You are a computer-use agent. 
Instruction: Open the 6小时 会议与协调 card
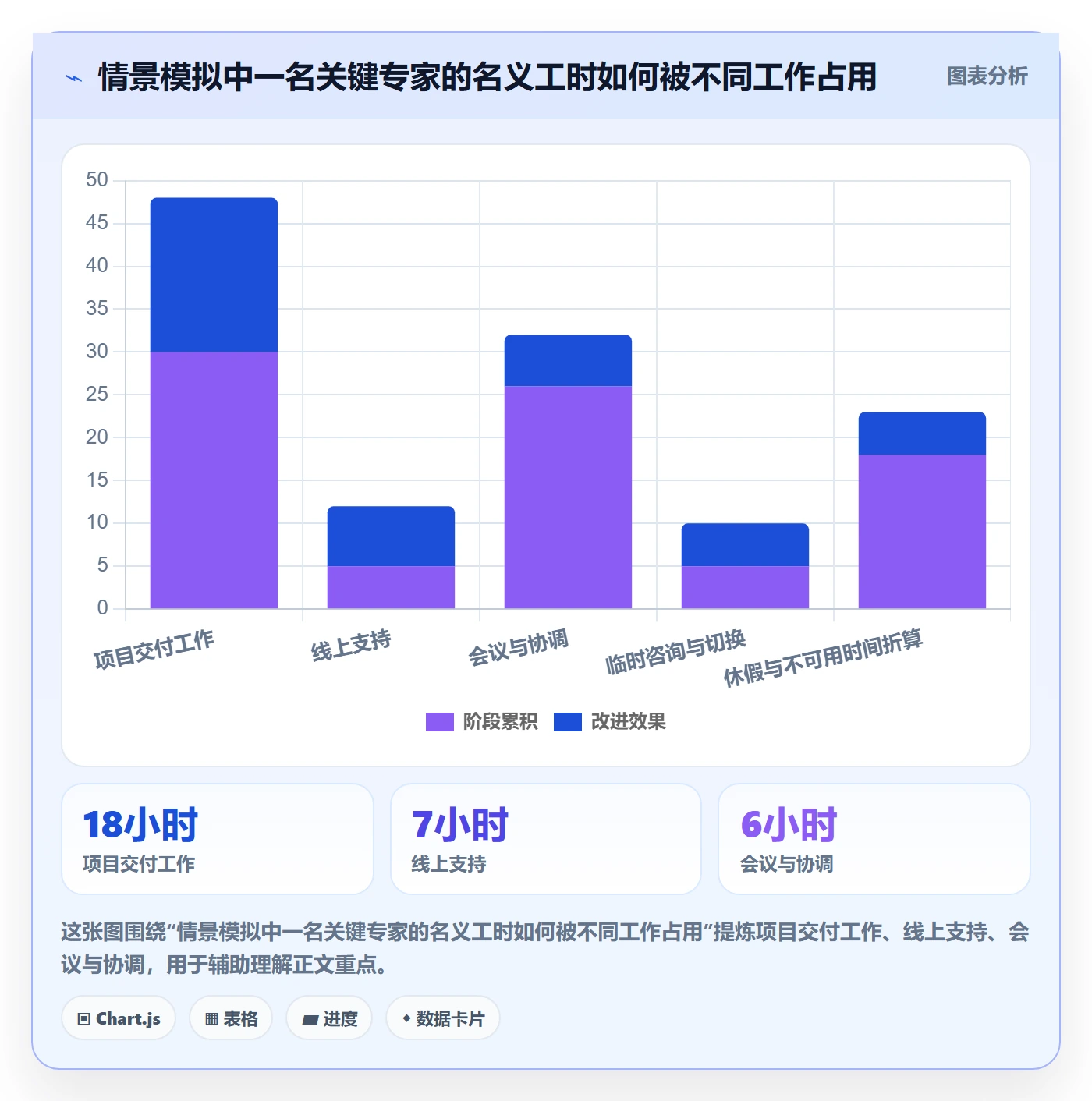tap(874, 839)
